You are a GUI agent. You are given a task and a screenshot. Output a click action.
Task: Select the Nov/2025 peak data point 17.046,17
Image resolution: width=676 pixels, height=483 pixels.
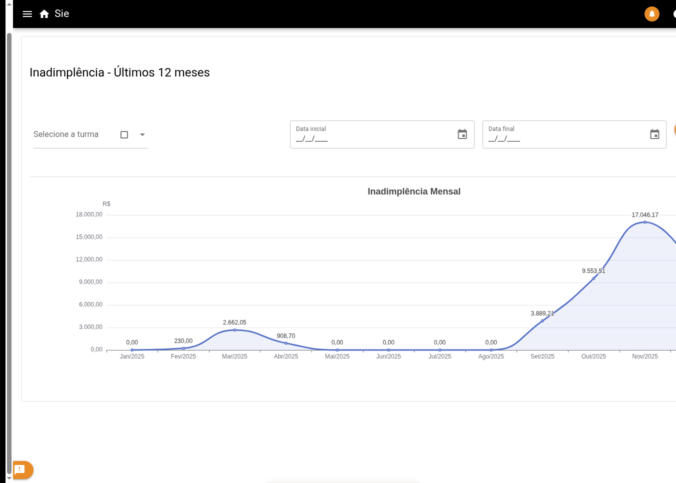pyautogui.click(x=645, y=222)
